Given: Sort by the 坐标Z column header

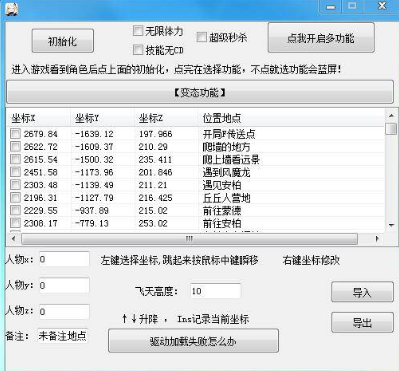Looking at the screenshot, I should pos(166,118).
